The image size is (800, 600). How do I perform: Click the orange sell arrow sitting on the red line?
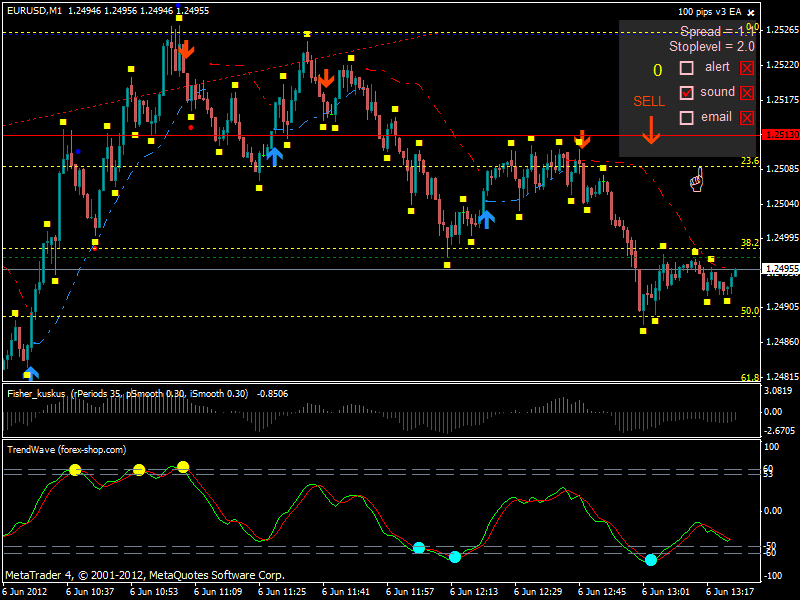click(582, 139)
